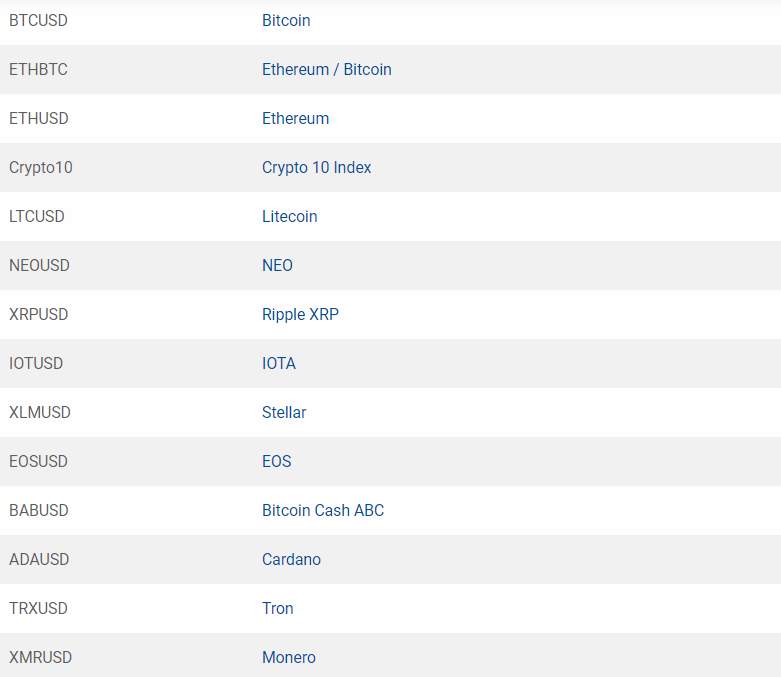Select the BABUSD symbol cell
Image resolution: width=781 pixels, height=677 pixels.
tap(38, 510)
